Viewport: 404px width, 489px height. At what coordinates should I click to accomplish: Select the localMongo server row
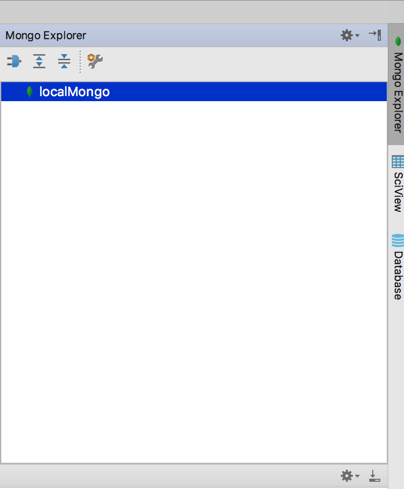click(x=194, y=92)
